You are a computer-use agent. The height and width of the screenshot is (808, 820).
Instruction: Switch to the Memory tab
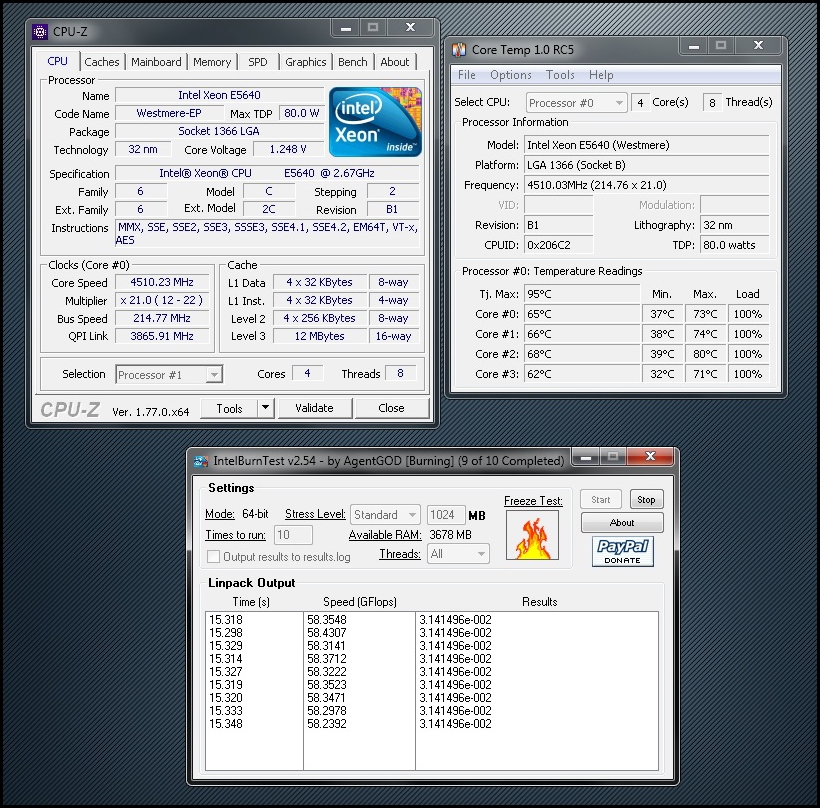(x=212, y=62)
